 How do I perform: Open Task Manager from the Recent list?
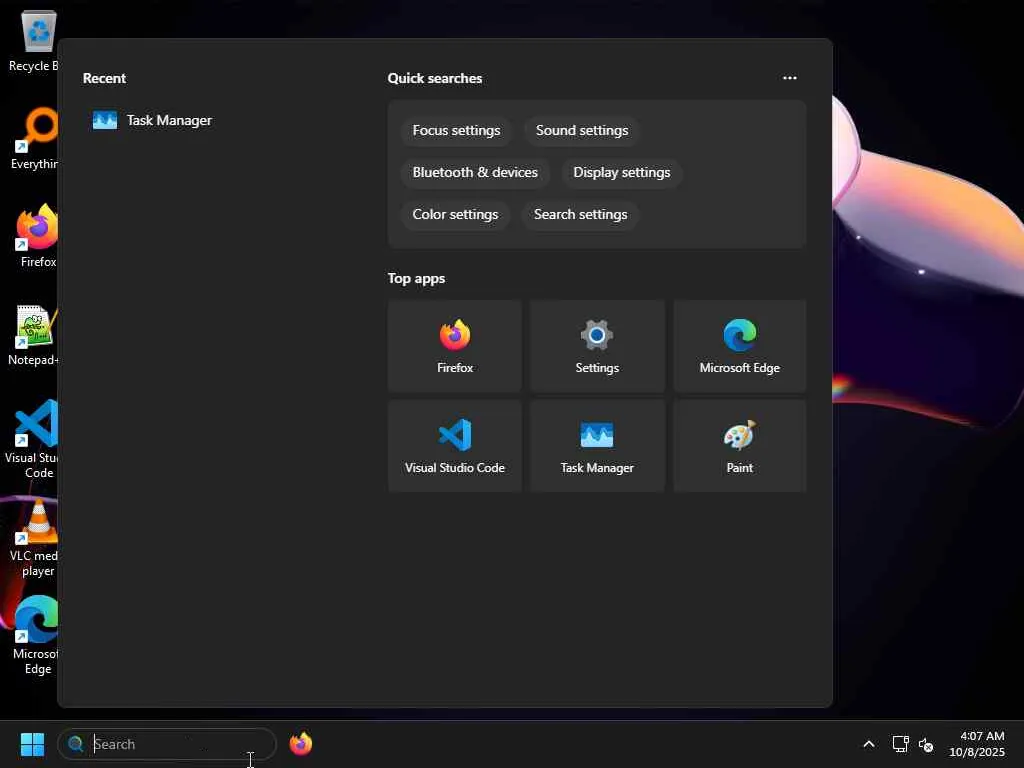pyautogui.click(x=152, y=120)
